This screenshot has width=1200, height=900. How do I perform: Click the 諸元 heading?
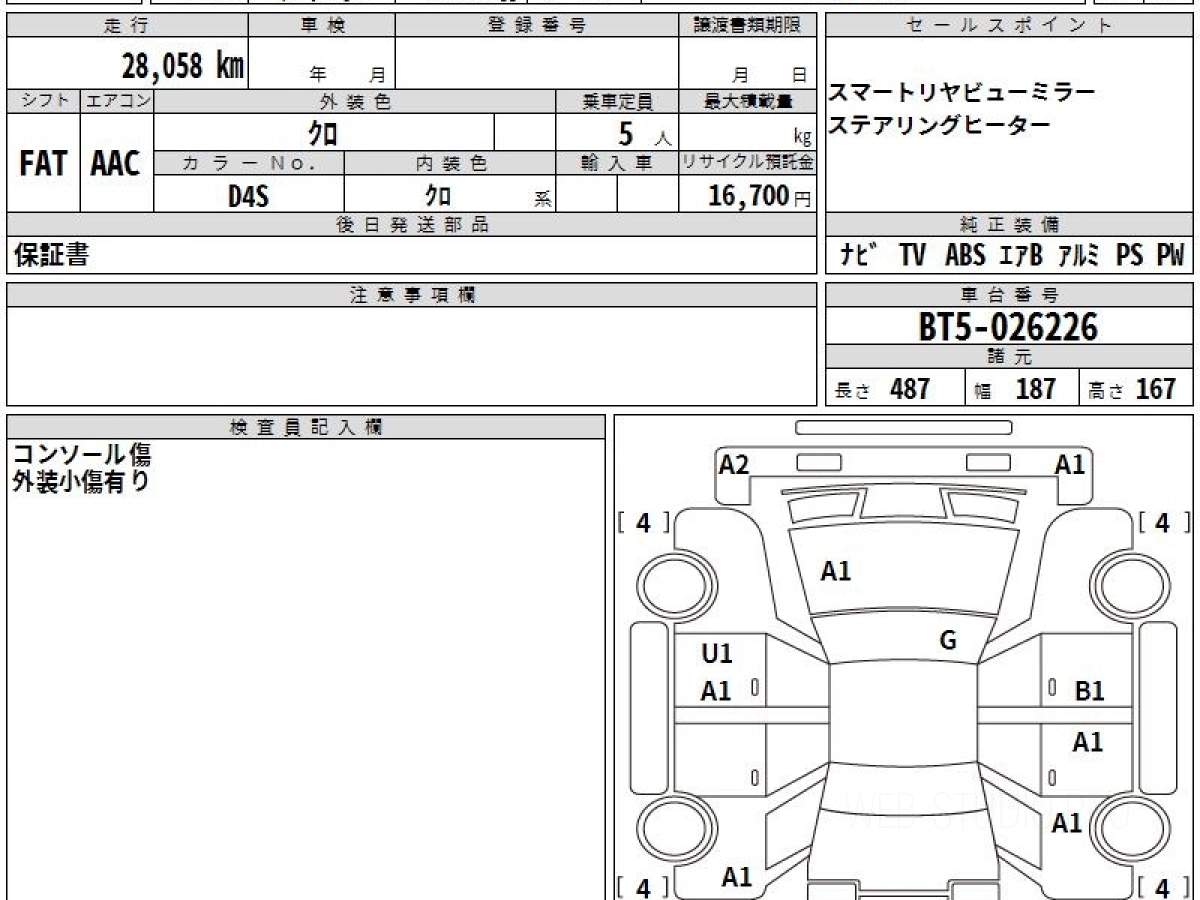[x=1010, y=357]
